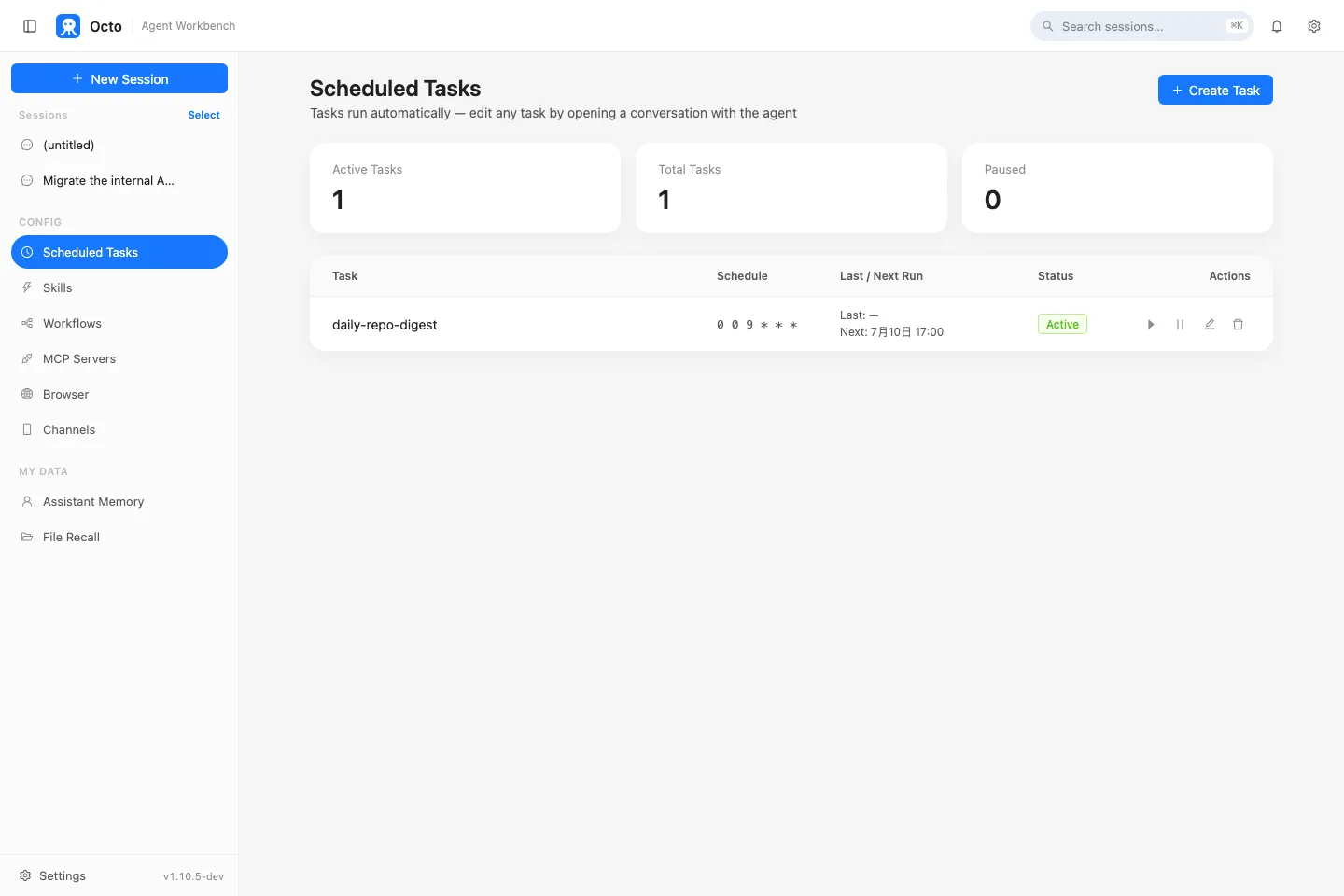1344x896 pixels.
Task: Open MCP Servers configuration
Action: (x=119, y=358)
